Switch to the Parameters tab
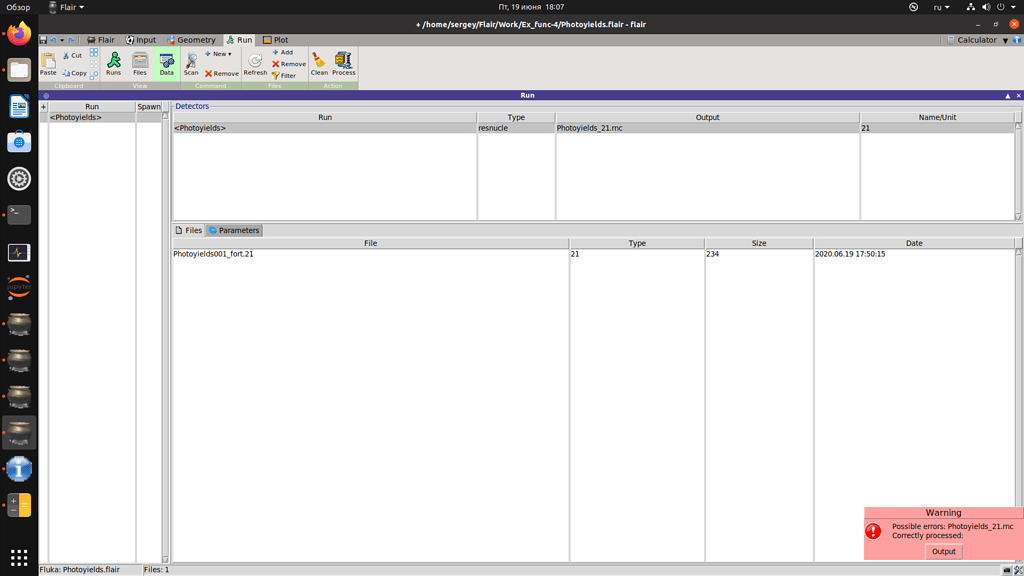 (236, 230)
